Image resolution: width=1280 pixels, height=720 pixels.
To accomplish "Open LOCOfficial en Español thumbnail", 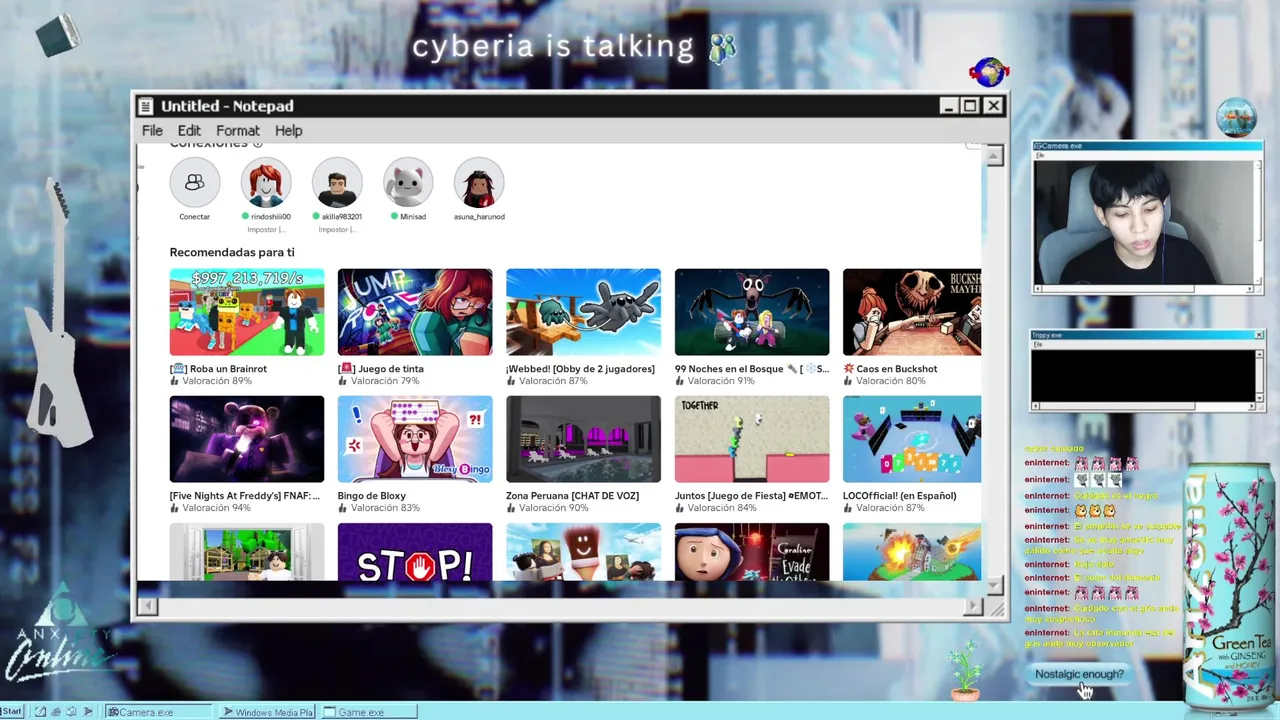I will point(912,439).
